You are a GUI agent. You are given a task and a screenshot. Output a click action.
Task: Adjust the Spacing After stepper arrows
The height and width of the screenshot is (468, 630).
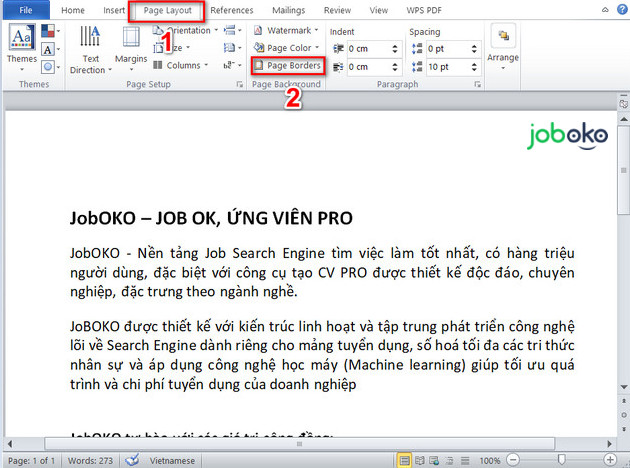(474, 67)
